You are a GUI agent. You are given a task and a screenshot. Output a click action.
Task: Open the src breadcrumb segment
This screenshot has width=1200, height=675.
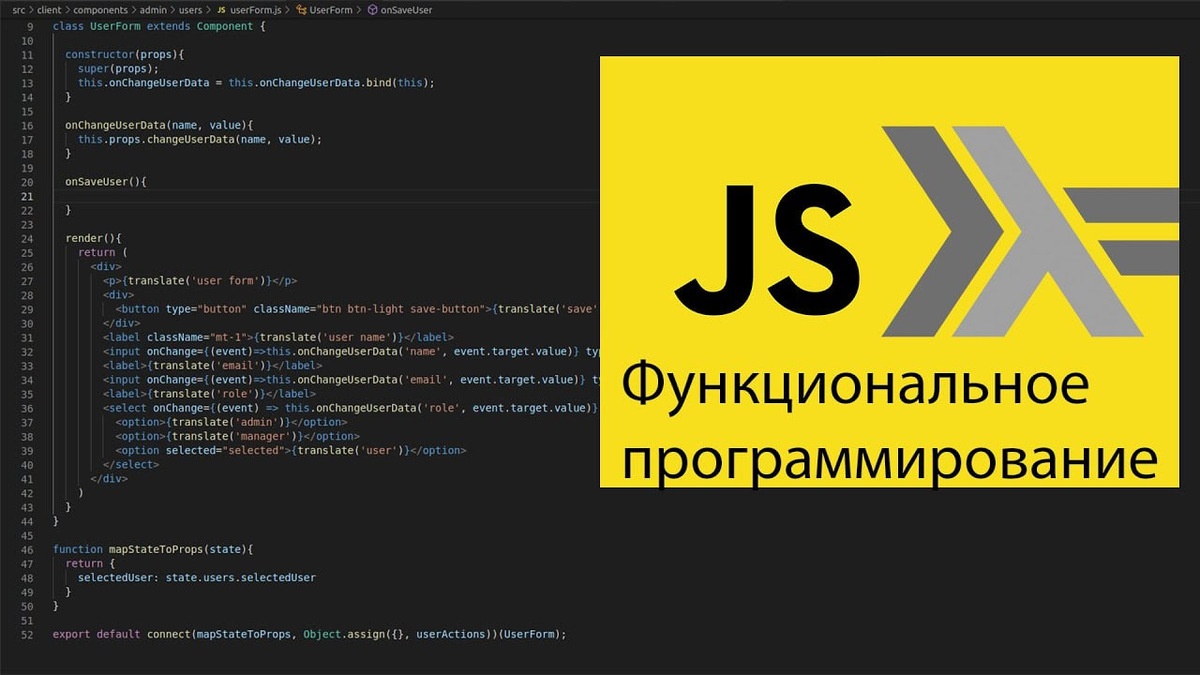click(x=18, y=9)
